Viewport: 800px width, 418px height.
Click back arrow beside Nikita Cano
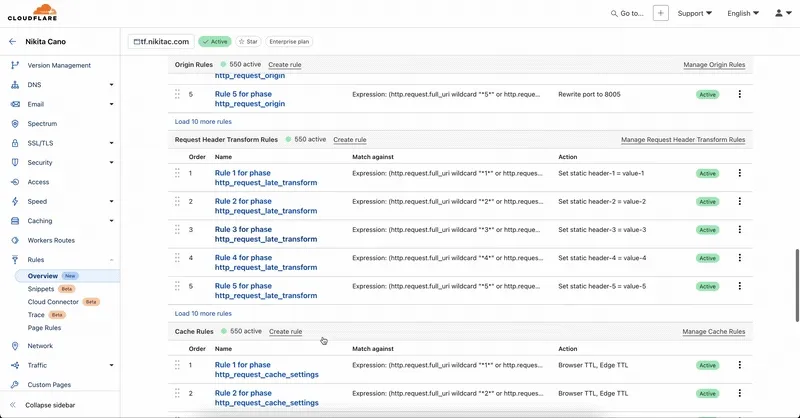point(13,42)
